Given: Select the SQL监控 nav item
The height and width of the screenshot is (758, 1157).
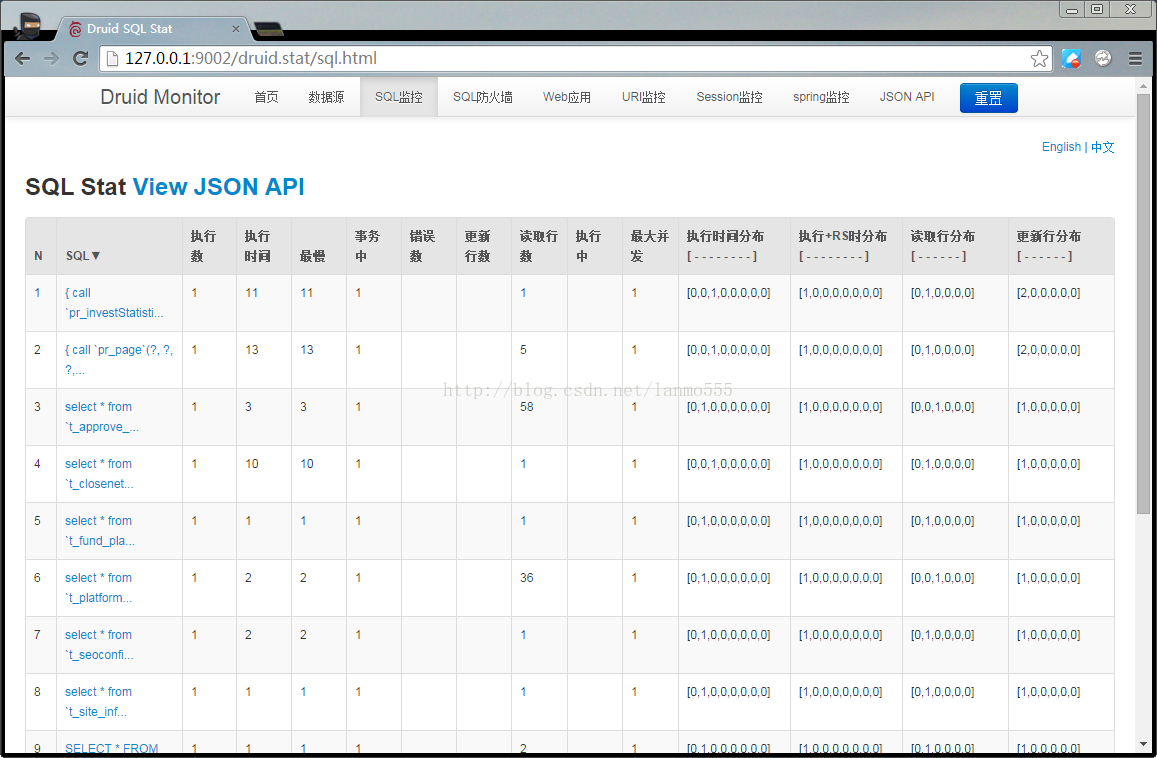Looking at the screenshot, I should tap(398, 97).
